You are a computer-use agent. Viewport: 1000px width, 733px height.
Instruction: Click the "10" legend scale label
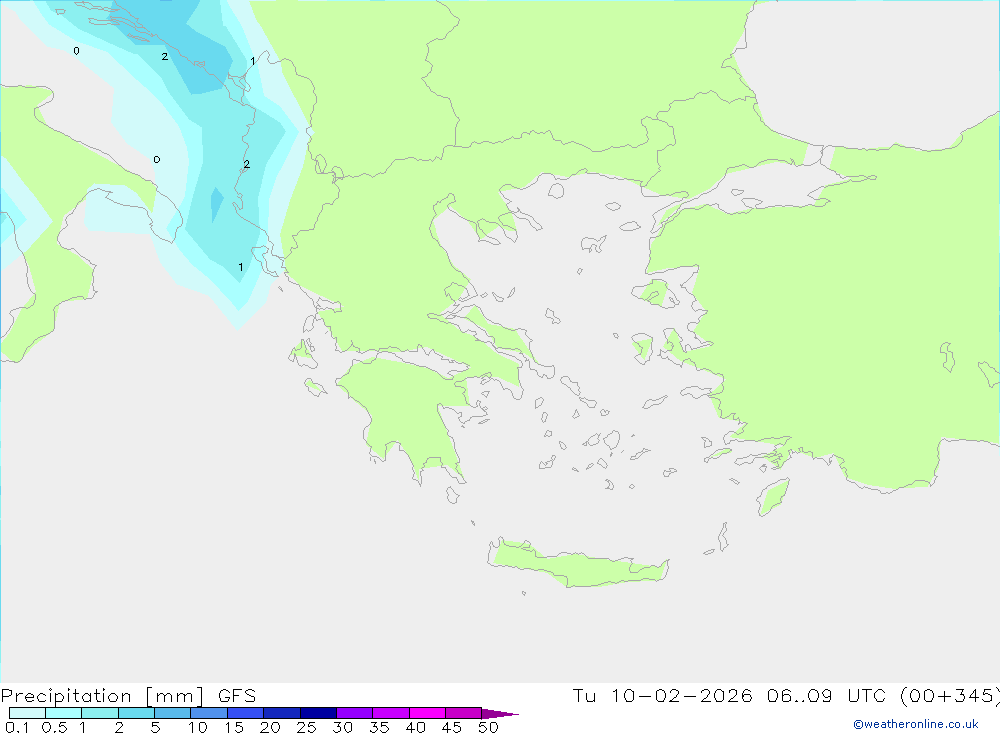(x=198, y=727)
